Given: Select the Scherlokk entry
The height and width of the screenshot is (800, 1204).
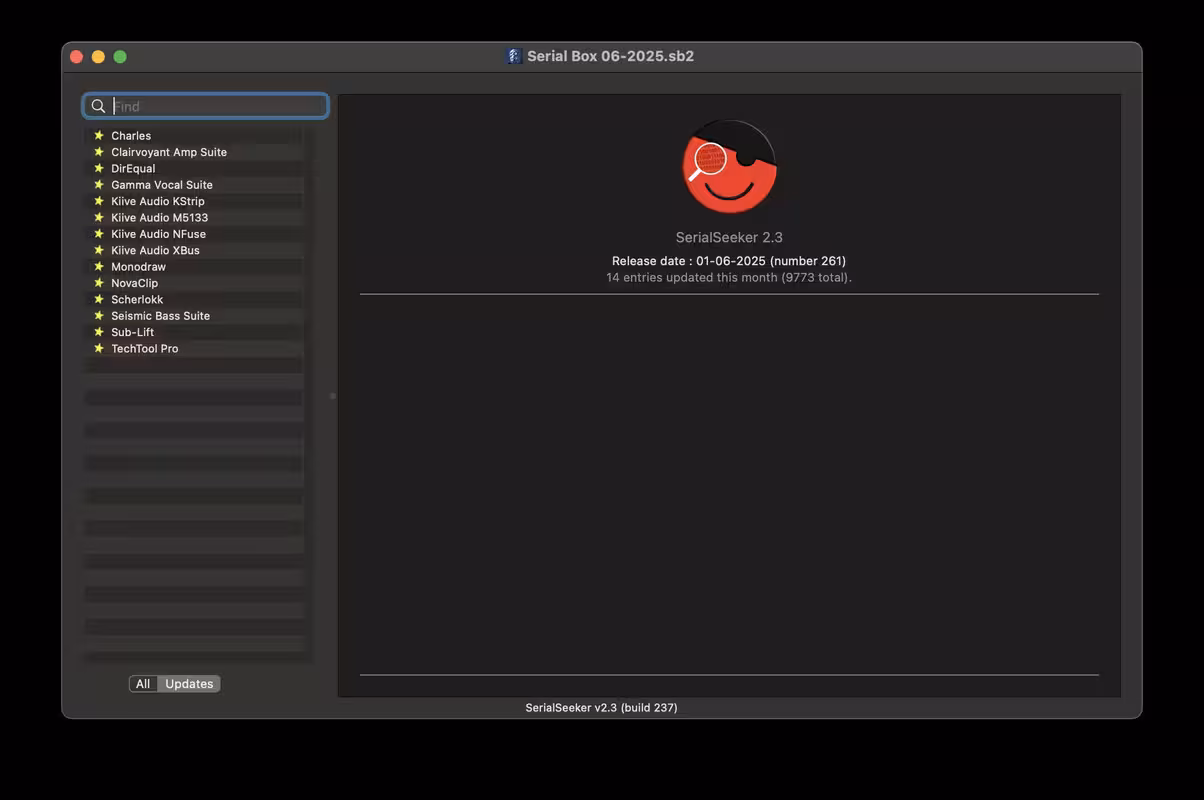Looking at the screenshot, I should [195, 299].
